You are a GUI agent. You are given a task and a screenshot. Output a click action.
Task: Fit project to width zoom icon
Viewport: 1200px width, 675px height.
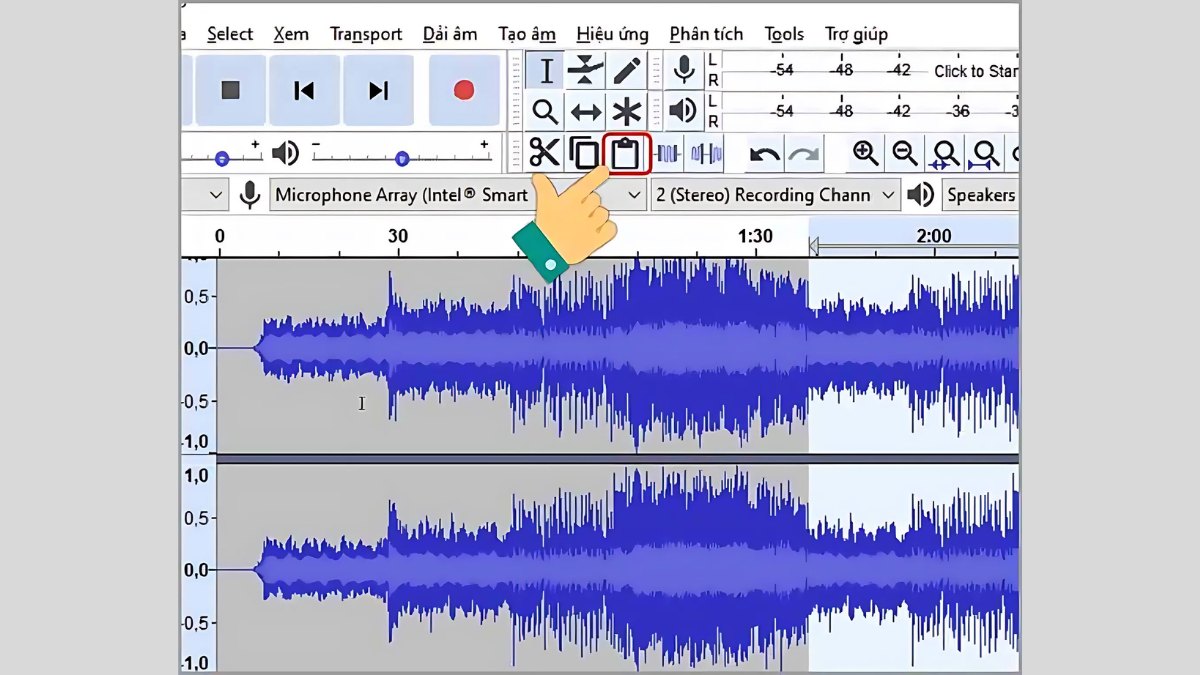tap(985, 155)
